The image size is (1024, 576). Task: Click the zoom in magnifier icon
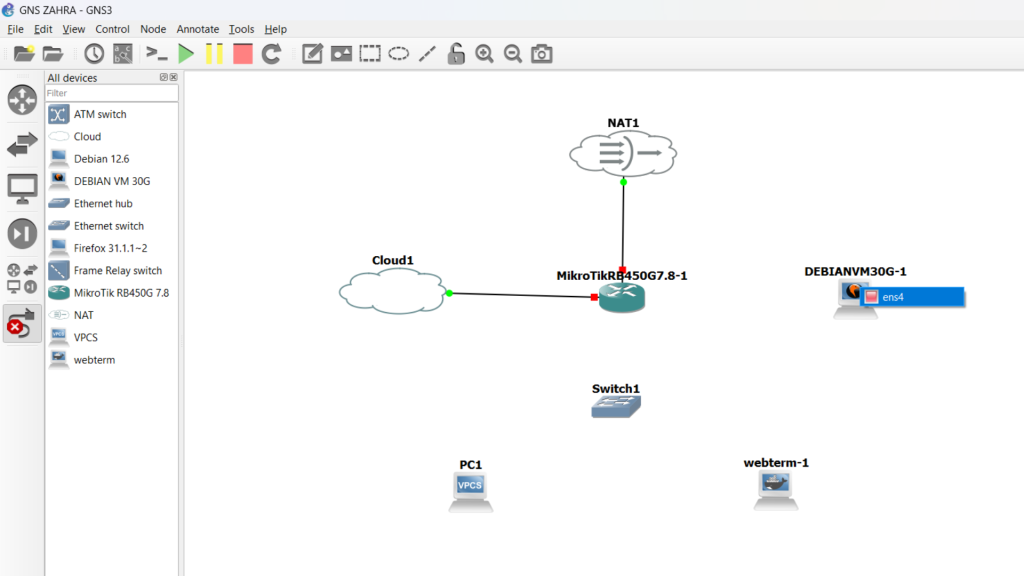(x=484, y=54)
